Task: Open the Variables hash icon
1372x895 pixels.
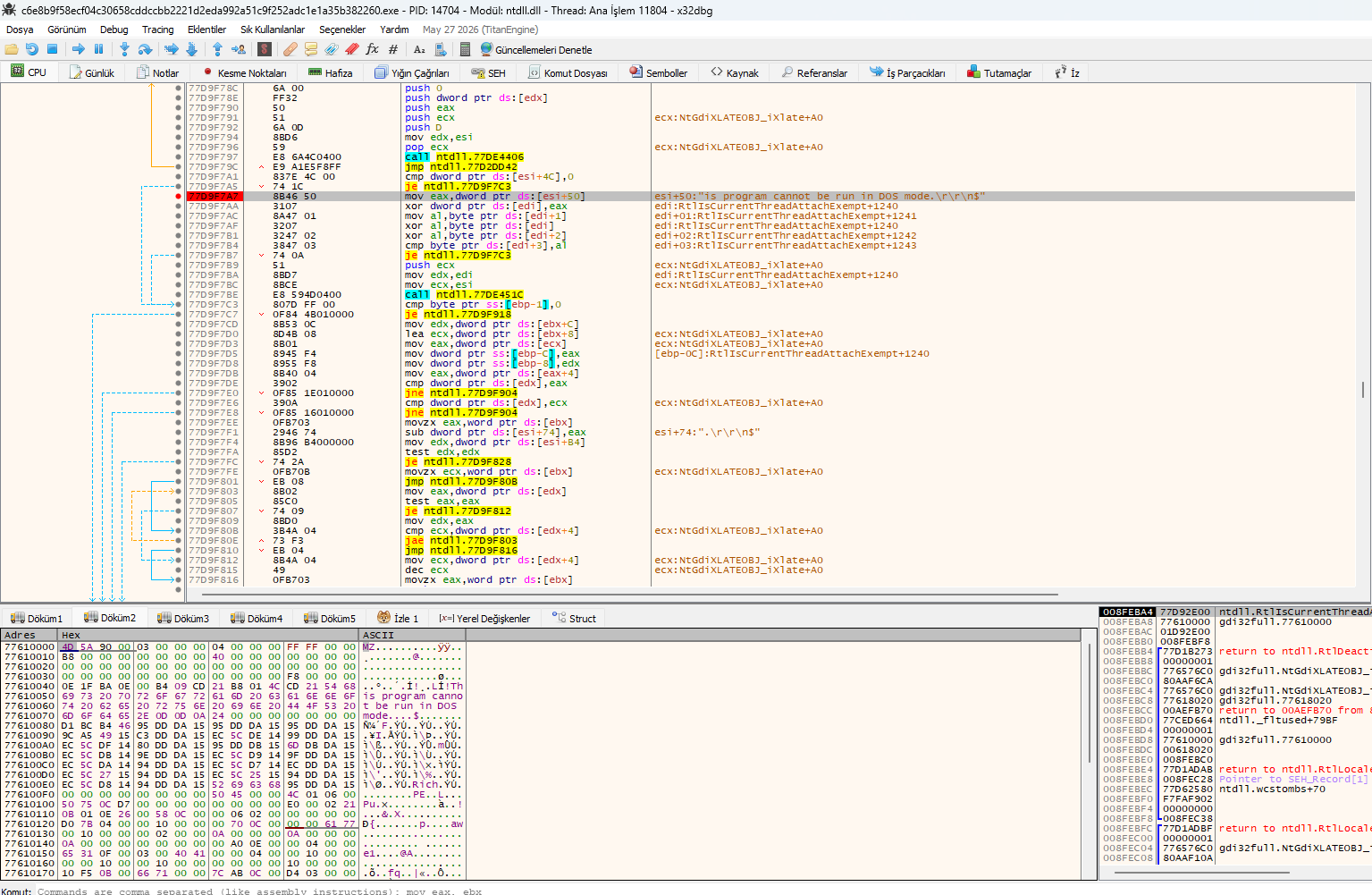Action: [x=393, y=49]
